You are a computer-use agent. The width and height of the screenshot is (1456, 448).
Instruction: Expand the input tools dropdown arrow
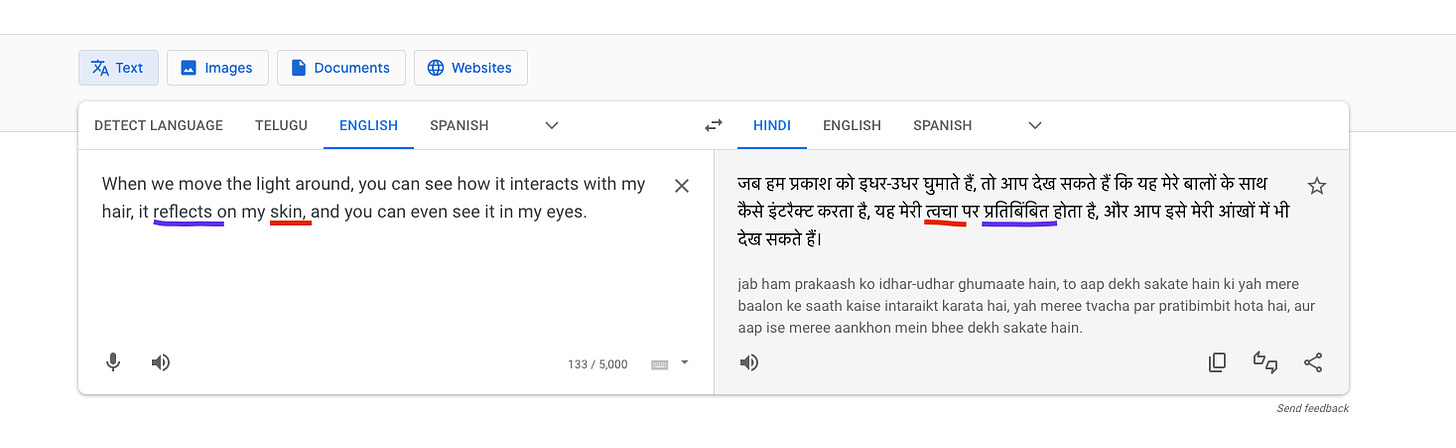pos(685,363)
